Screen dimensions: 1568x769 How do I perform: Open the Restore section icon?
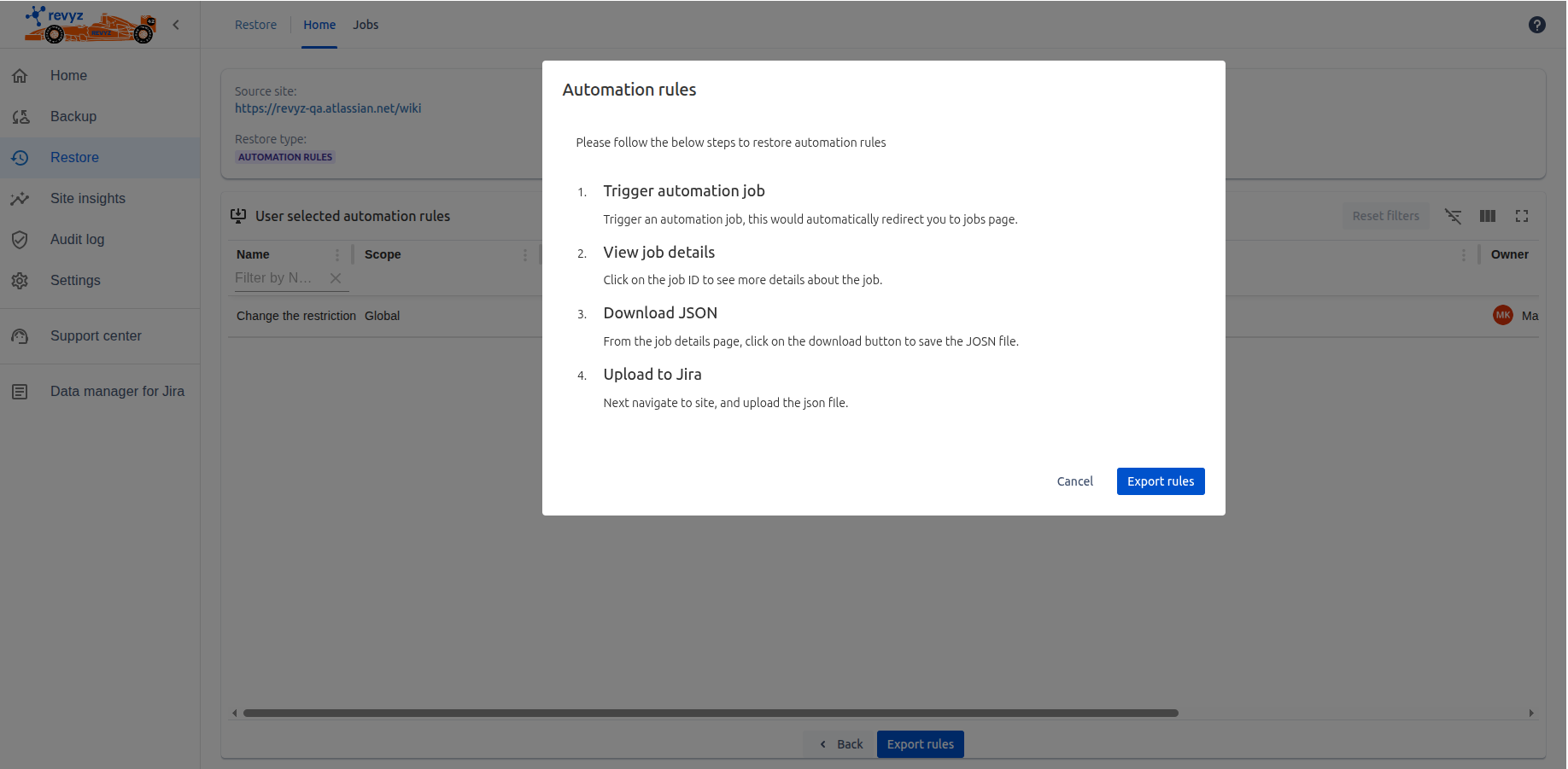tap(20, 157)
